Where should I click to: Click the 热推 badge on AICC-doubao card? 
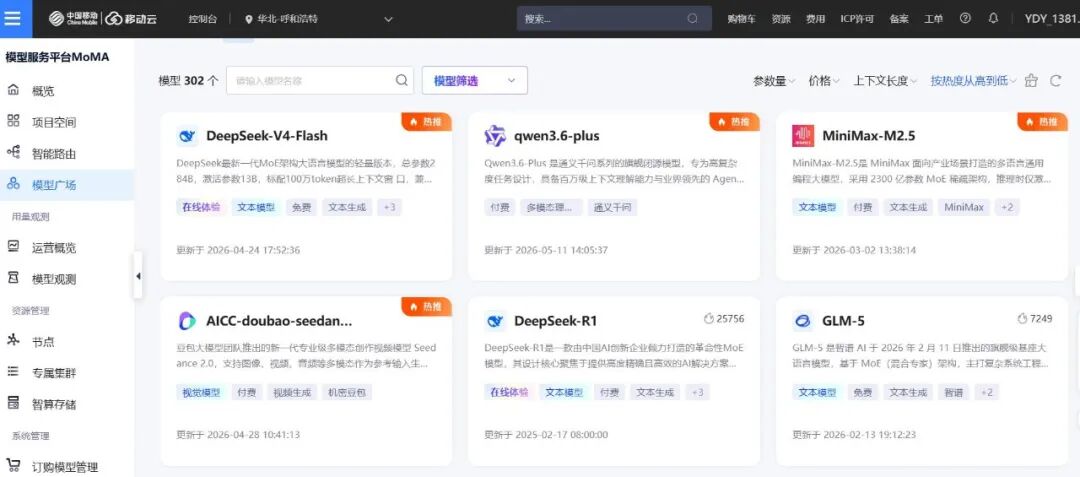(x=426, y=306)
